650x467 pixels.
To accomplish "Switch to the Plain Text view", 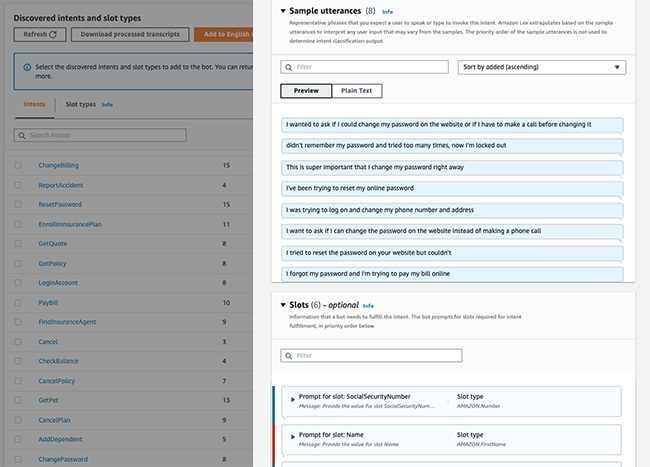I will 357,91.
